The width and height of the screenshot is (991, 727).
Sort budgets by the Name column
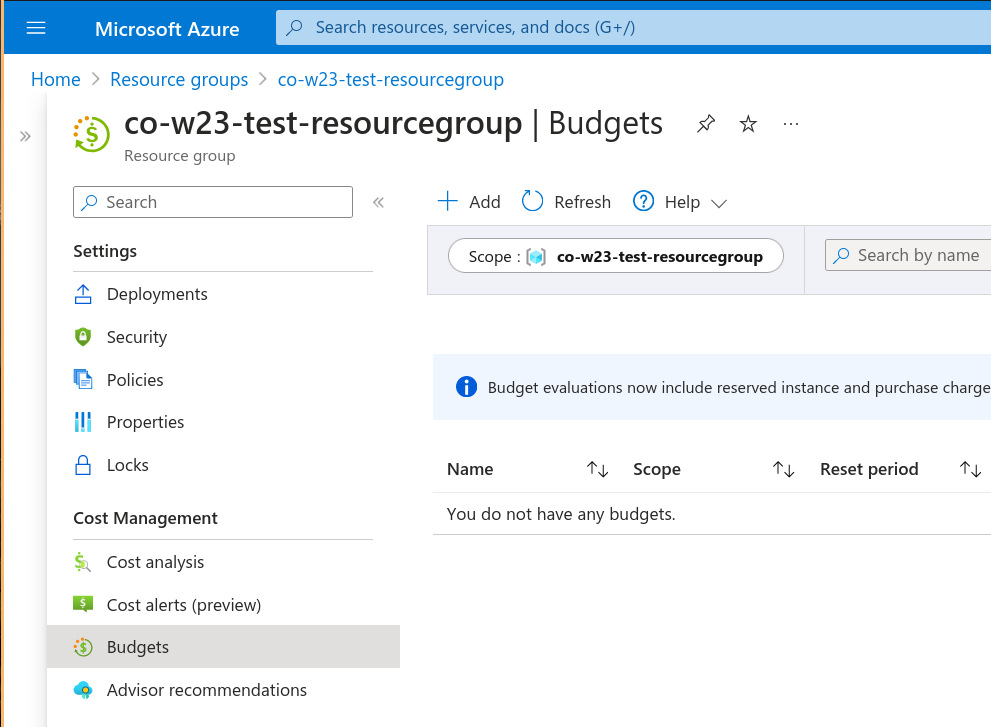(596, 468)
